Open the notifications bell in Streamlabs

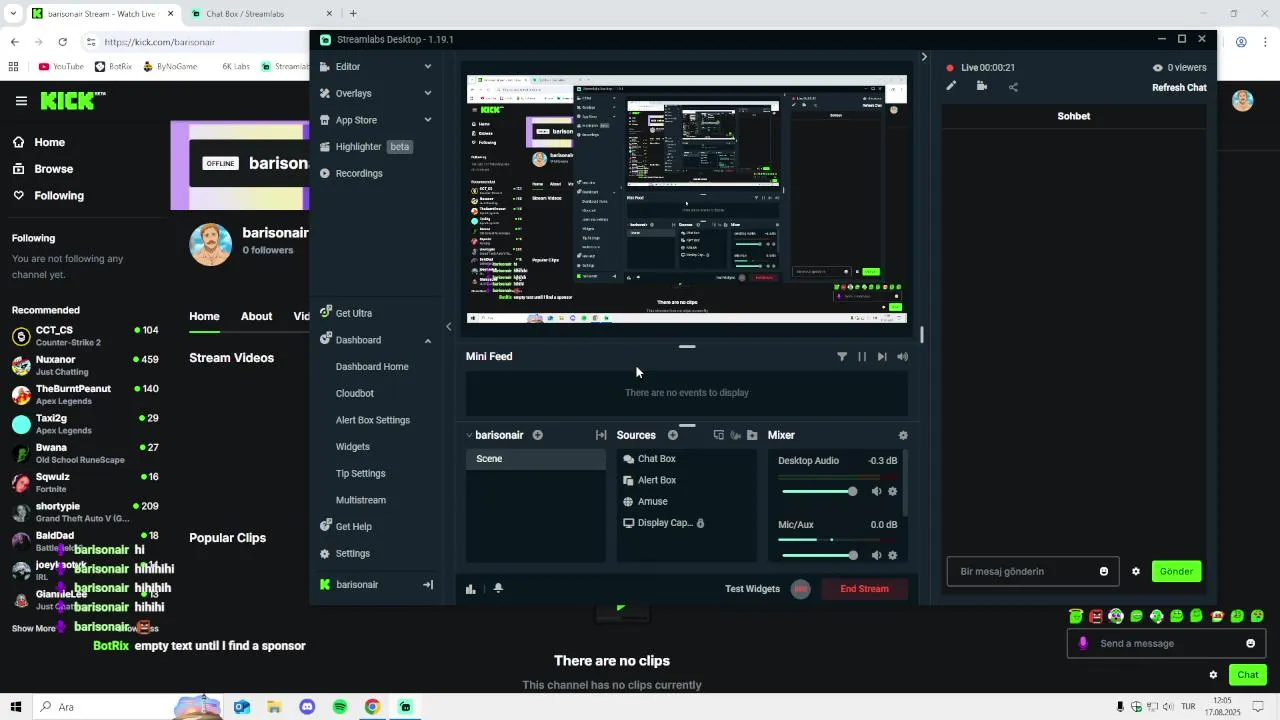point(498,589)
